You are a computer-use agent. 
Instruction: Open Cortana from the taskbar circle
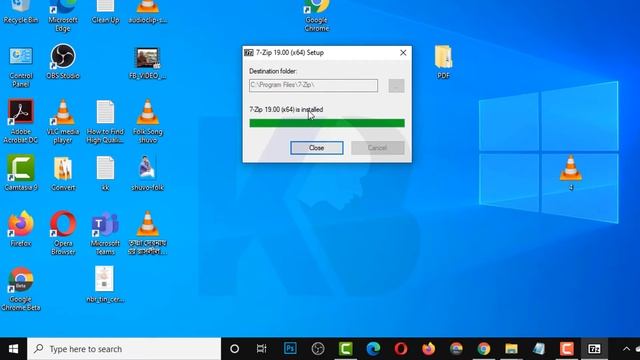click(234, 349)
